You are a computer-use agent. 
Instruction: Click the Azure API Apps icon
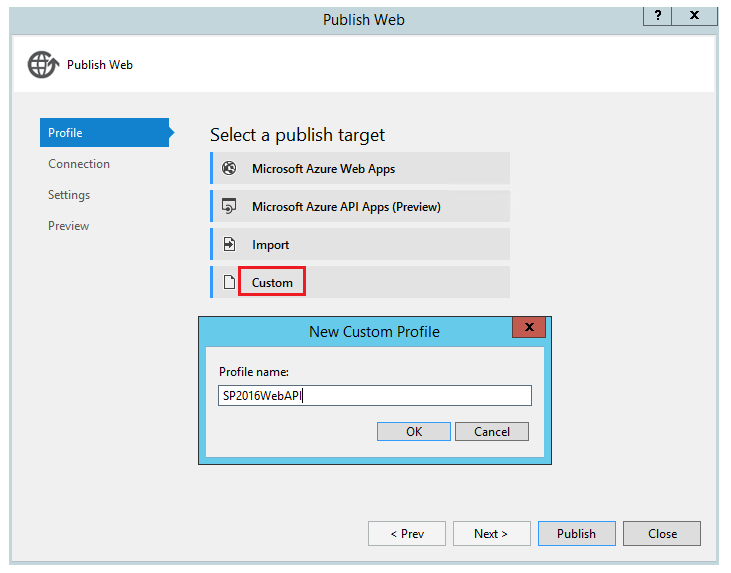pyautogui.click(x=229, y=206)
